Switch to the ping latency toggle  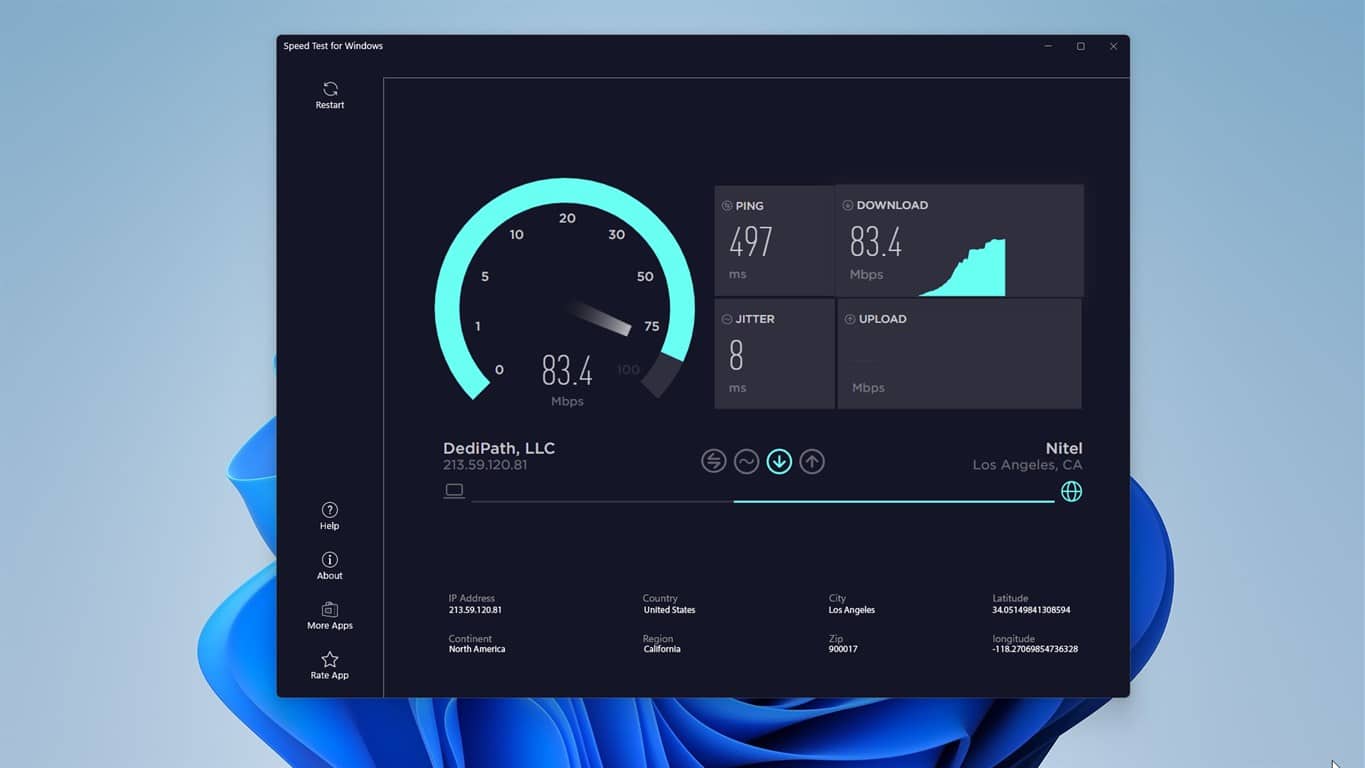point(713,461)
